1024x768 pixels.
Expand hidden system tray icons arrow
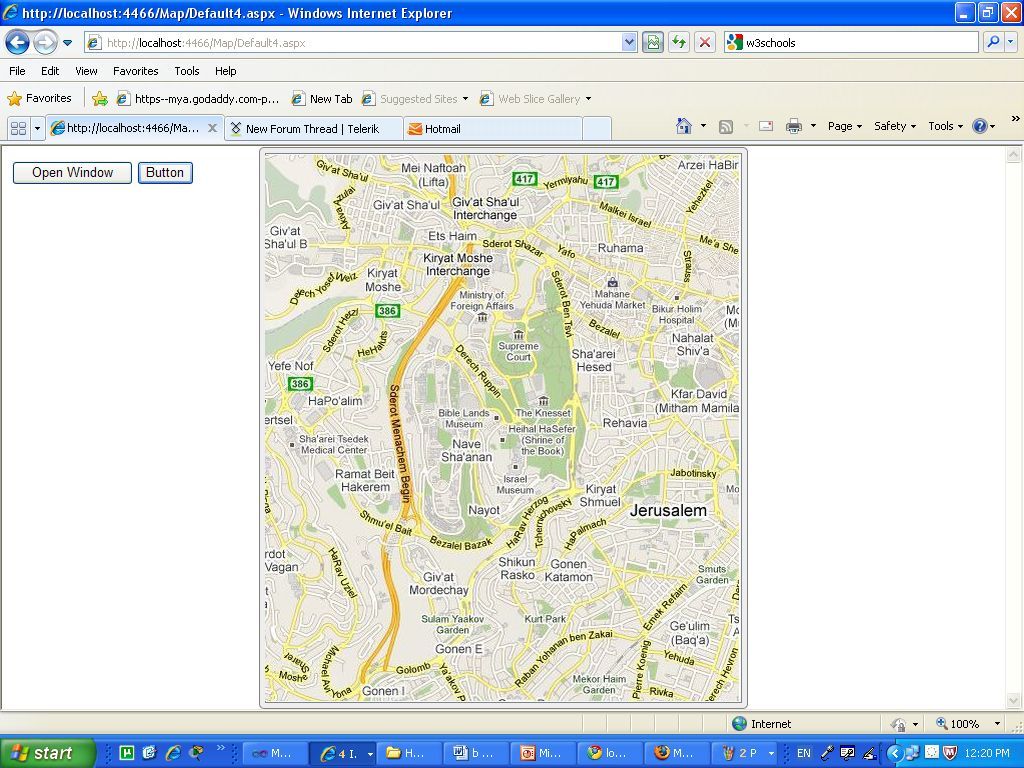pyautogui.click(x=894, y=753)
